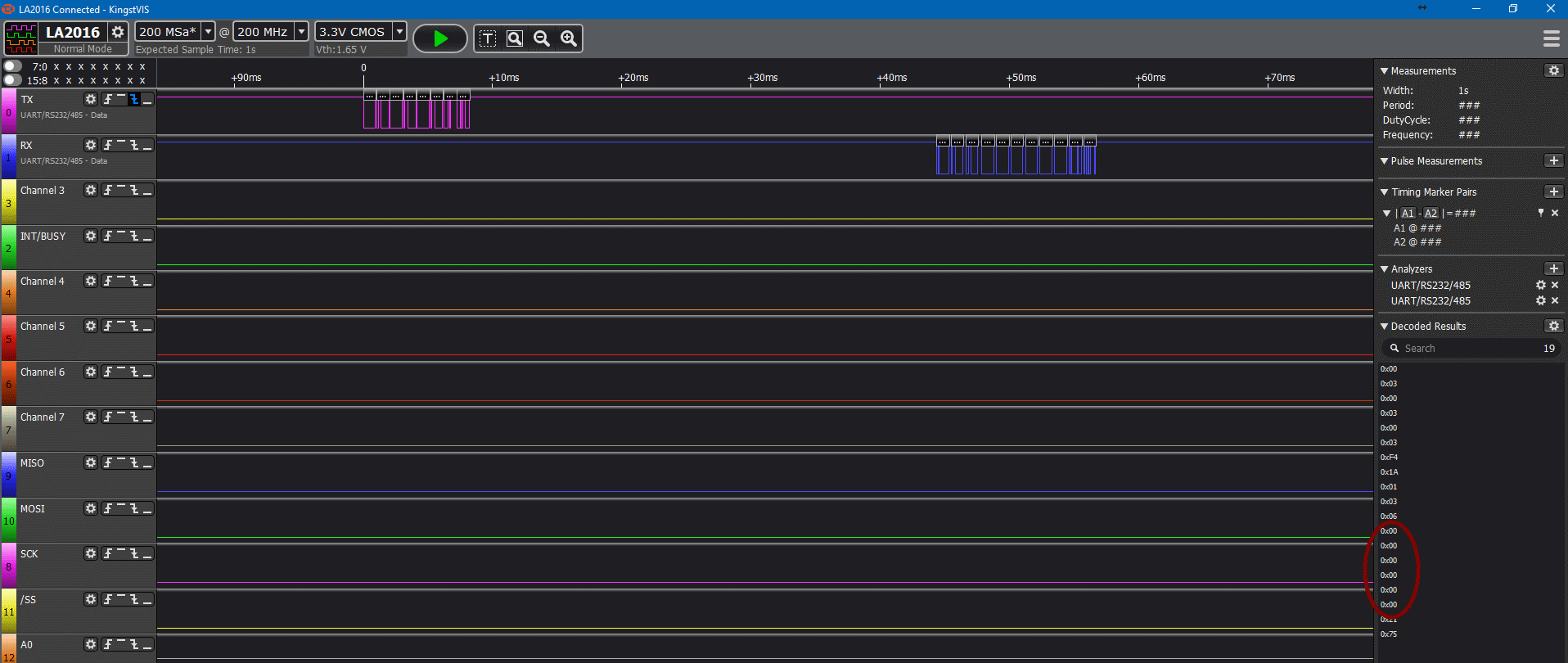Toggle the 15:8 channel group switch
Viewport: 1568px width, 663px height.
12,80
